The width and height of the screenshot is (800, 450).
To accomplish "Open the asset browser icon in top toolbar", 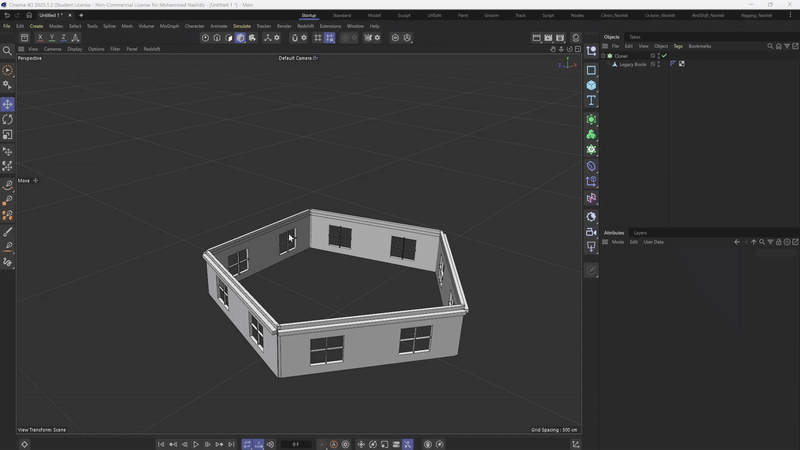I will (x=24, y=37).
